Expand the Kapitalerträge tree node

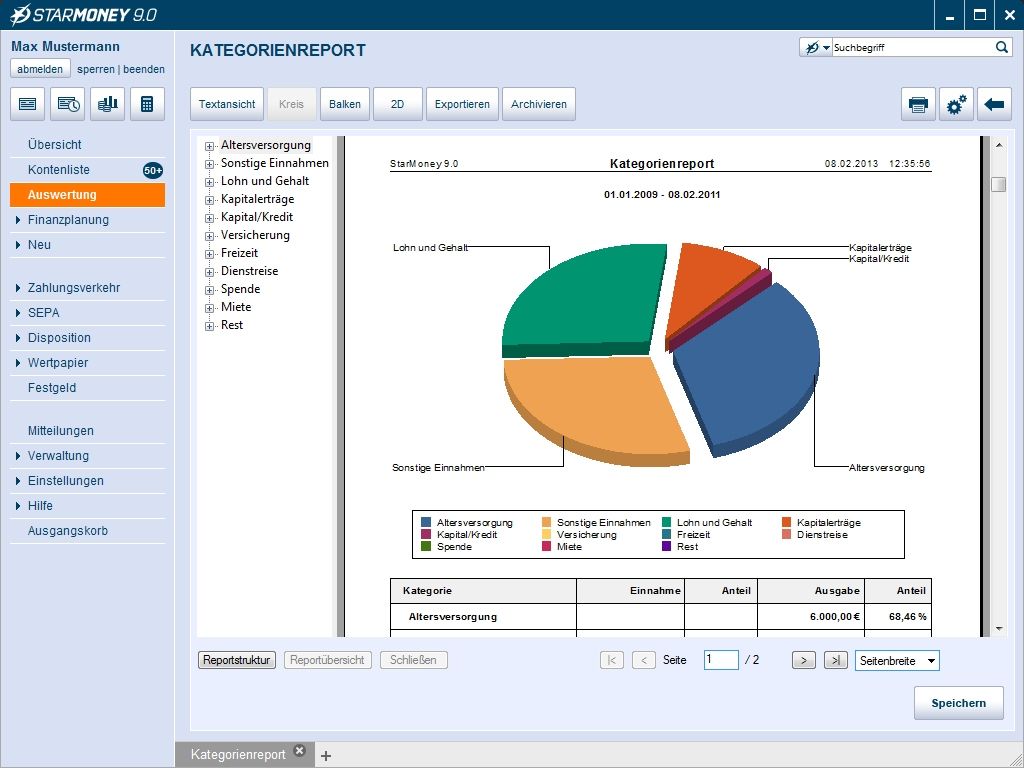(209, 200)
